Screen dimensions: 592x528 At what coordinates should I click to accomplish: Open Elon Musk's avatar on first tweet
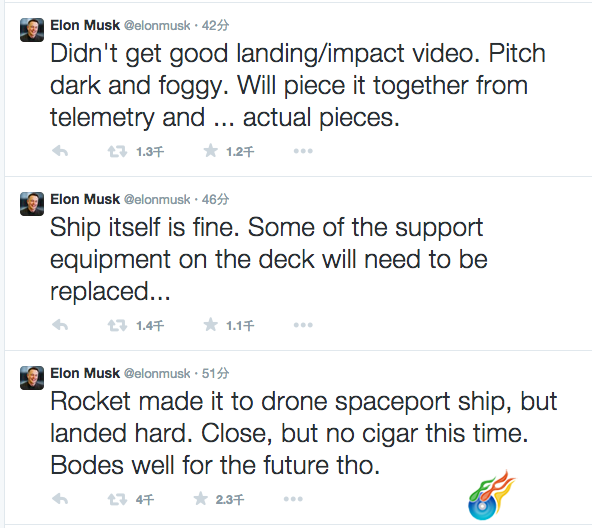[32, 30]
